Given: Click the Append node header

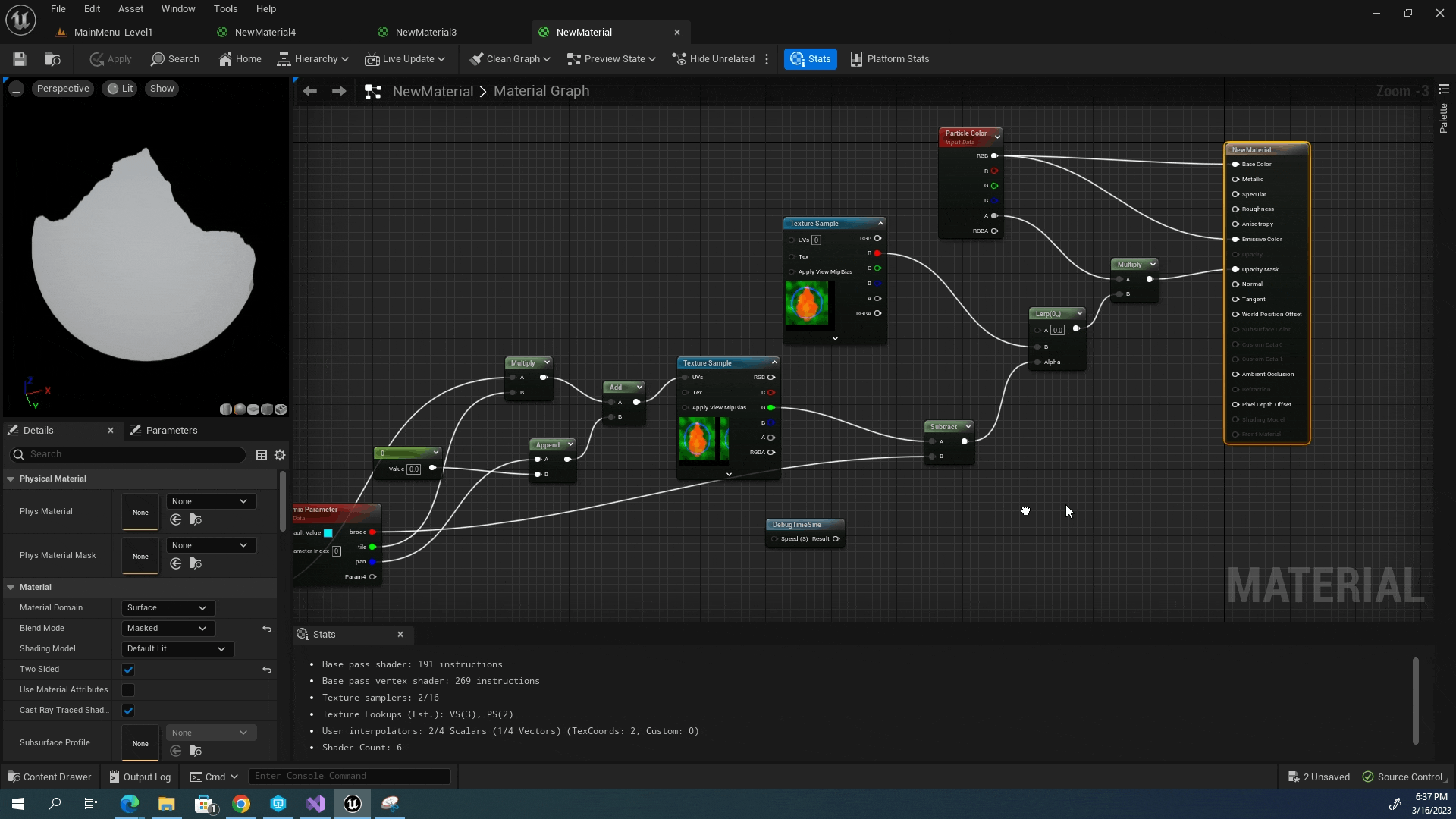Looking at the screenshot, I should coord(548,445).
